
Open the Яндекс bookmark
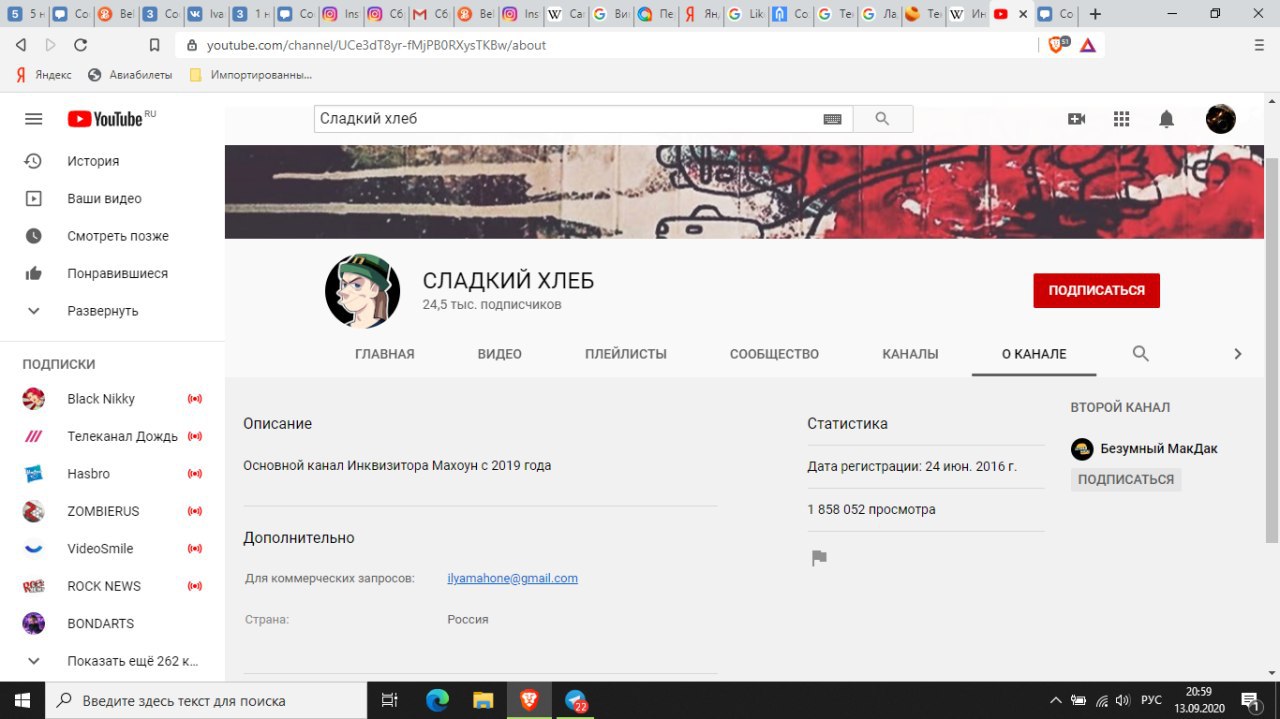point(44,74)
